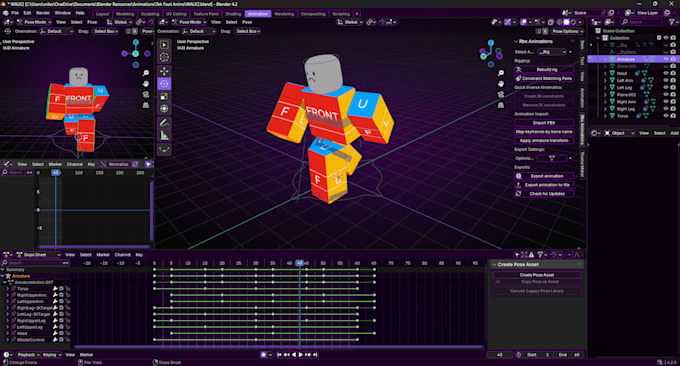Click dope sheet playhead at frame 43
The width and height of the screenshot is (680, 366).
point(299,263)
